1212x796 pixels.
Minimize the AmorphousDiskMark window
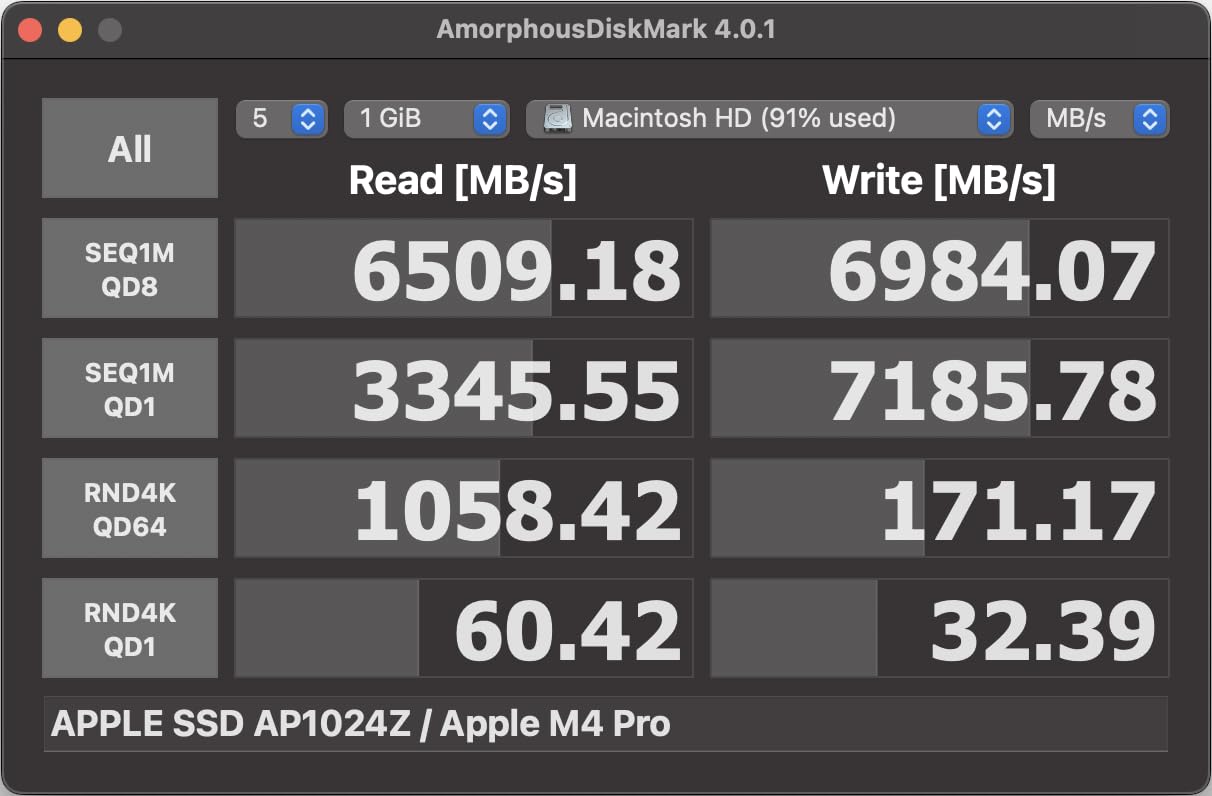pos(70,30)
